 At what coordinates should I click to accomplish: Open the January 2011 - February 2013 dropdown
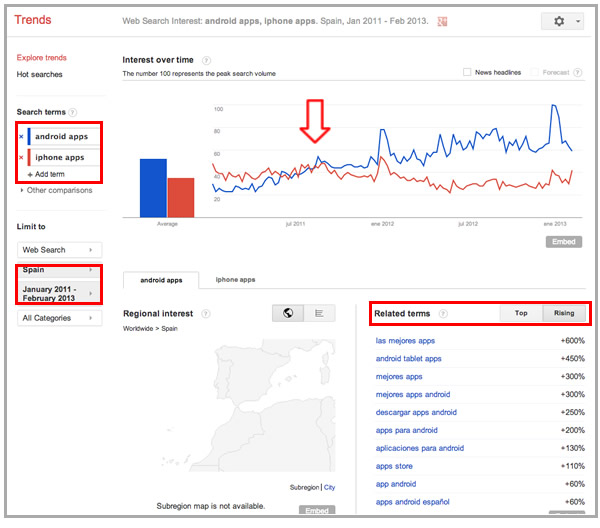click(59, 293)
